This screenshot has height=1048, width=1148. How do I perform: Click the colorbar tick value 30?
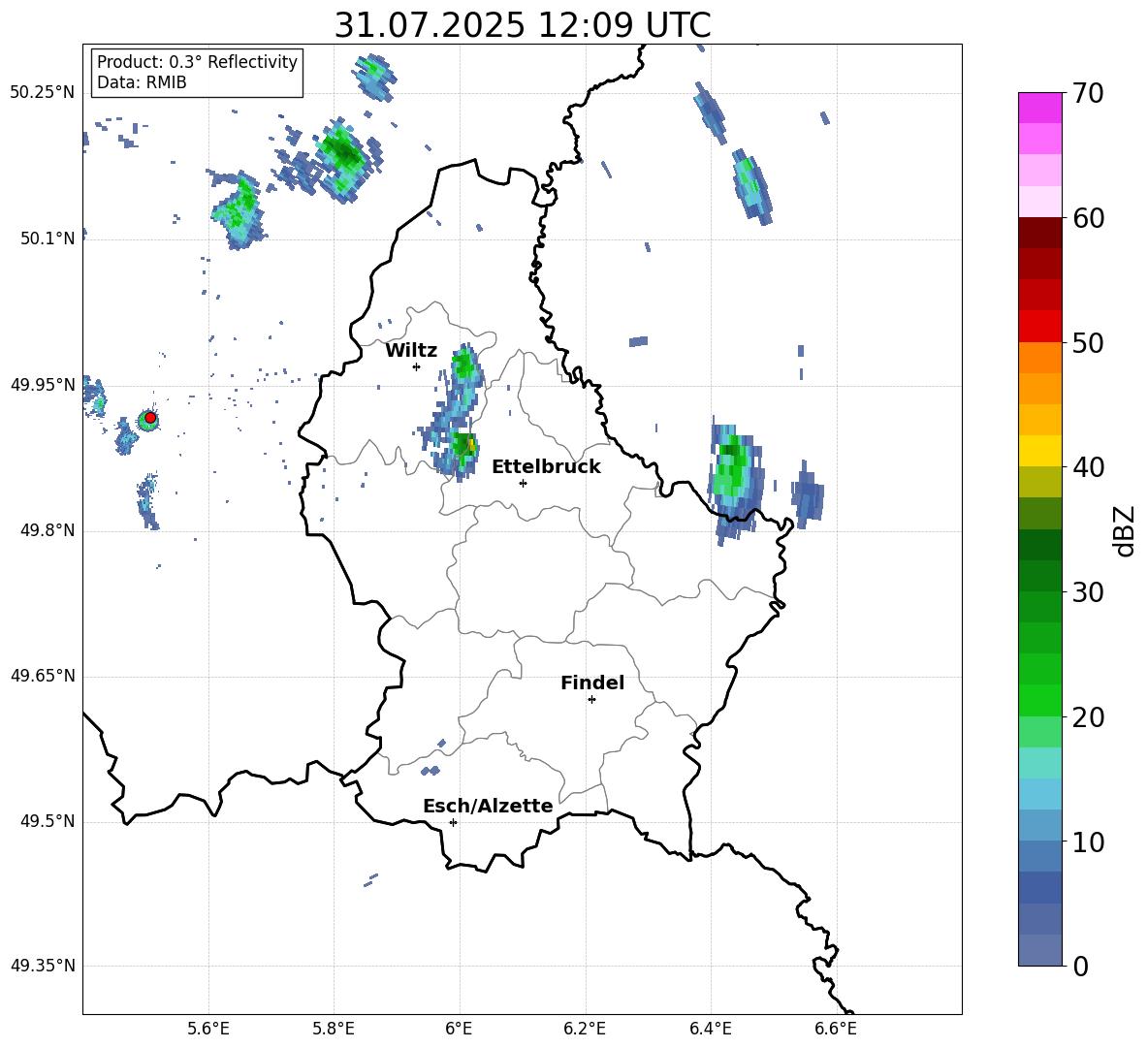coord(1088,592)
